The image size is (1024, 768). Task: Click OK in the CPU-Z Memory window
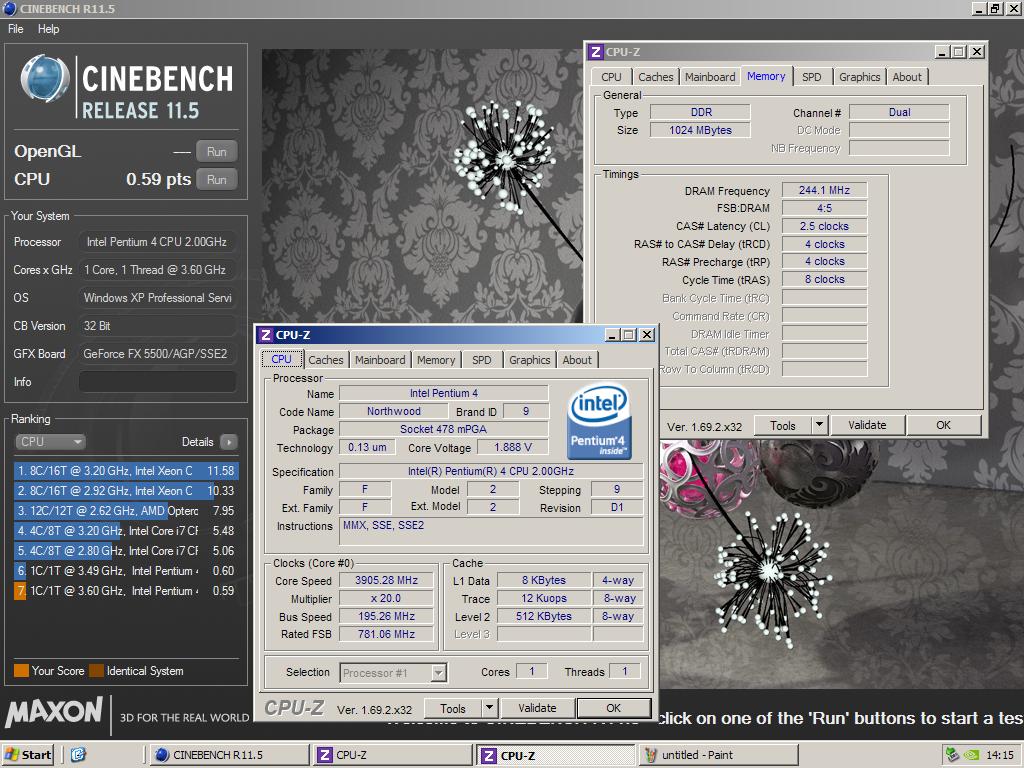click(944, 425)
